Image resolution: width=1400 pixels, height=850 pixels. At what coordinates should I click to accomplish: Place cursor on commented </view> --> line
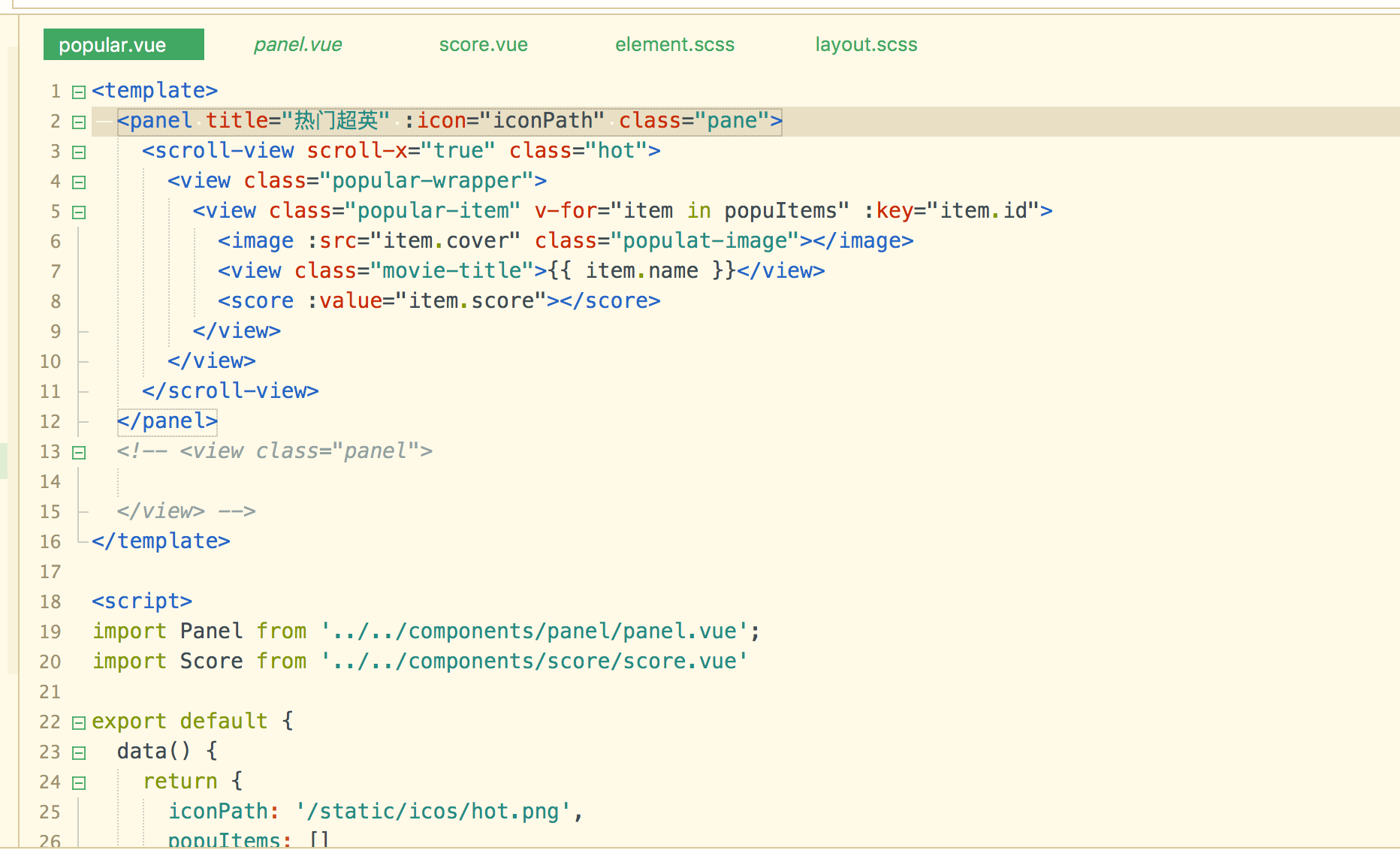click(186, 511)
